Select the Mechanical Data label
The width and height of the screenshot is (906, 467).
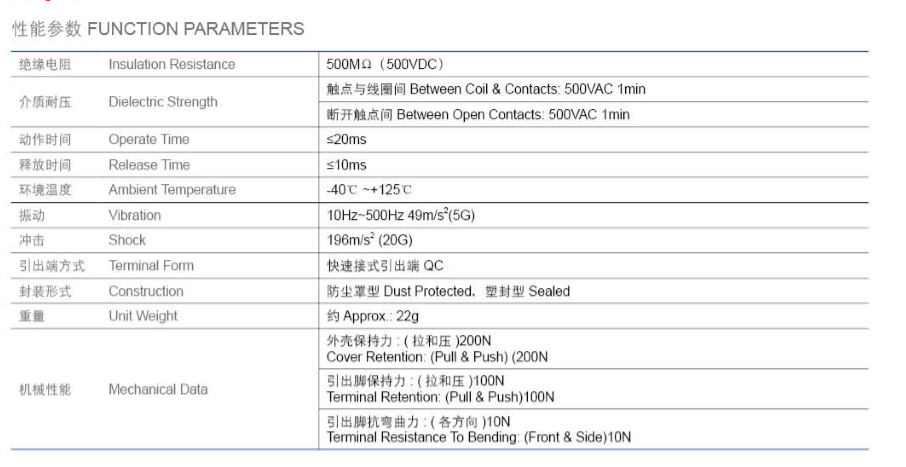click(158, 390)
